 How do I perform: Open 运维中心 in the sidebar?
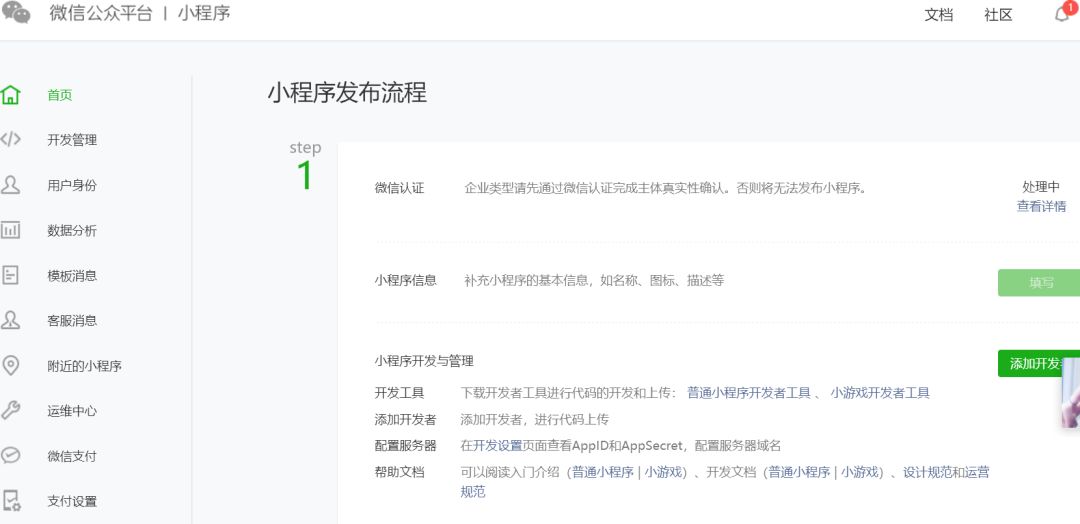(x=72, y=411)
